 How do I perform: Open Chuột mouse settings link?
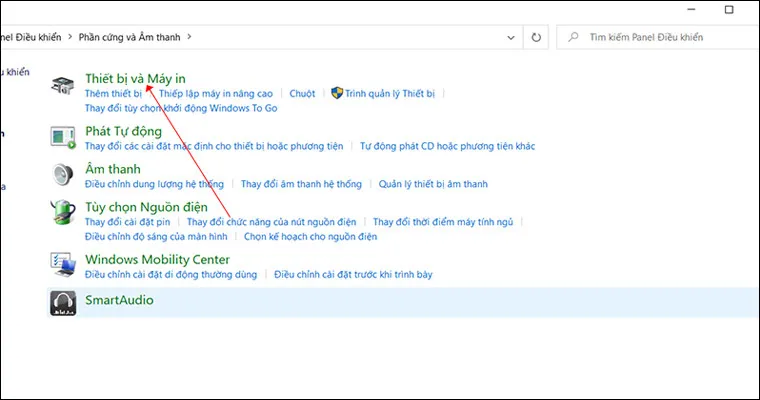(302, 94)
